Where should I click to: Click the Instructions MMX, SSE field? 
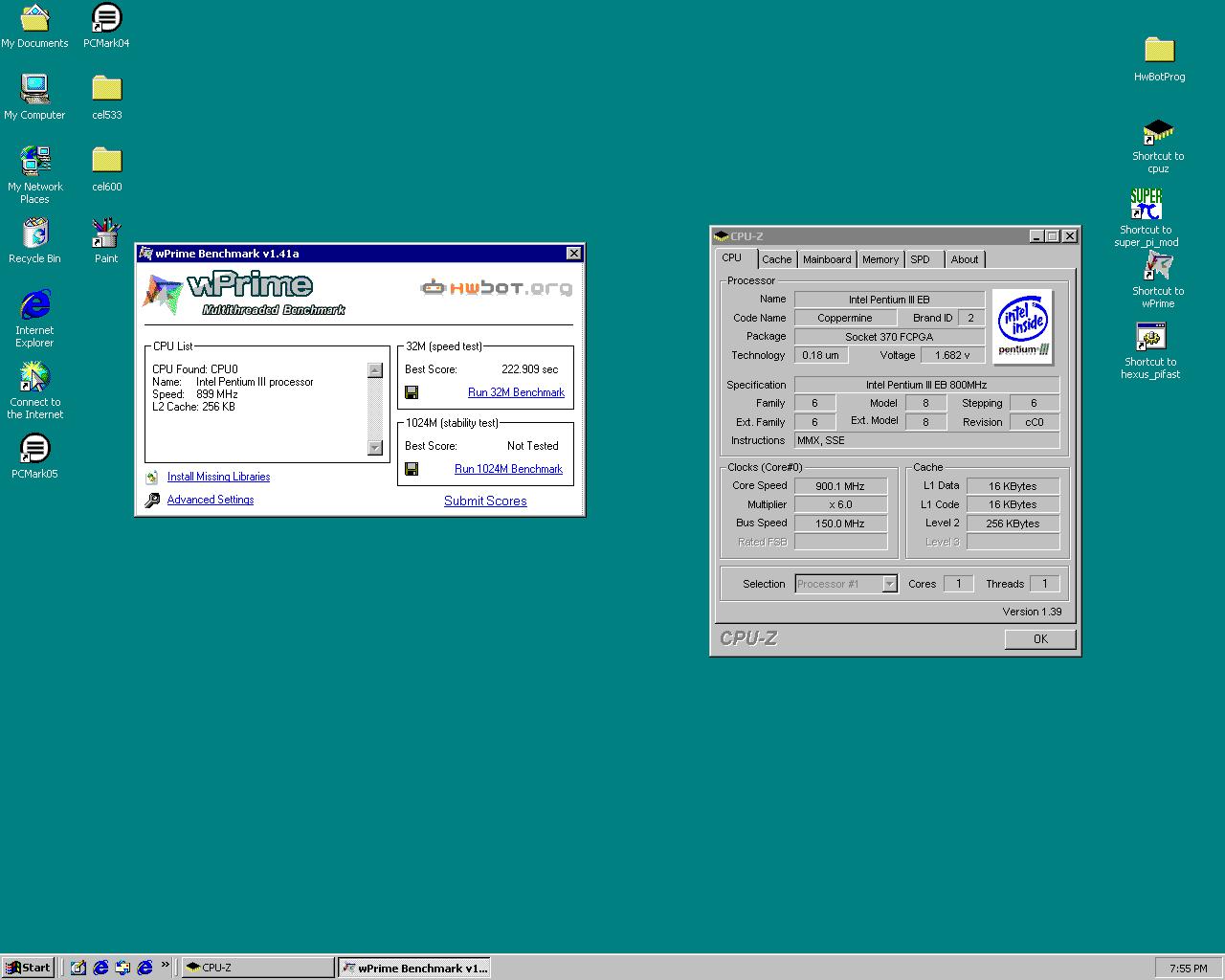926,440
